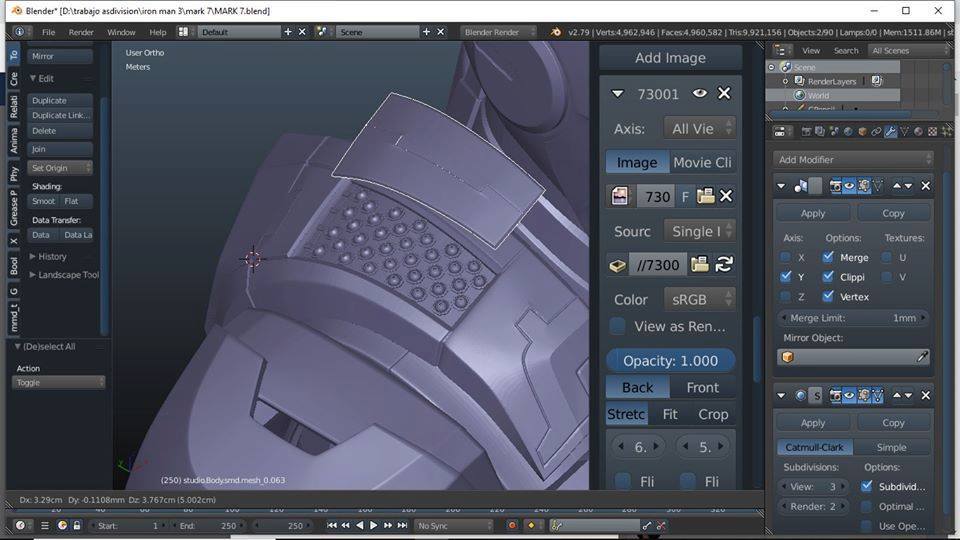Play the animation forward
This screenshot has height=540, width=960.
click(373, 525)
